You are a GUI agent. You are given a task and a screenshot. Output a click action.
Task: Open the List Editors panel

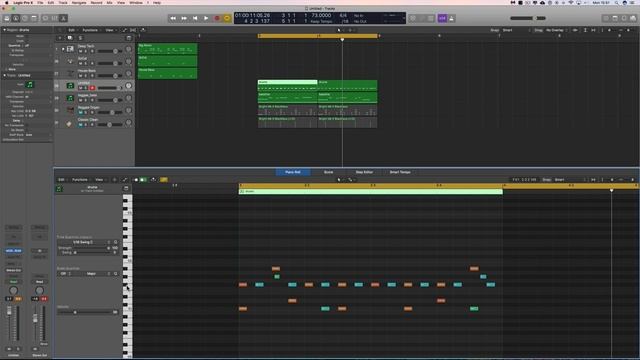(606, 18)
